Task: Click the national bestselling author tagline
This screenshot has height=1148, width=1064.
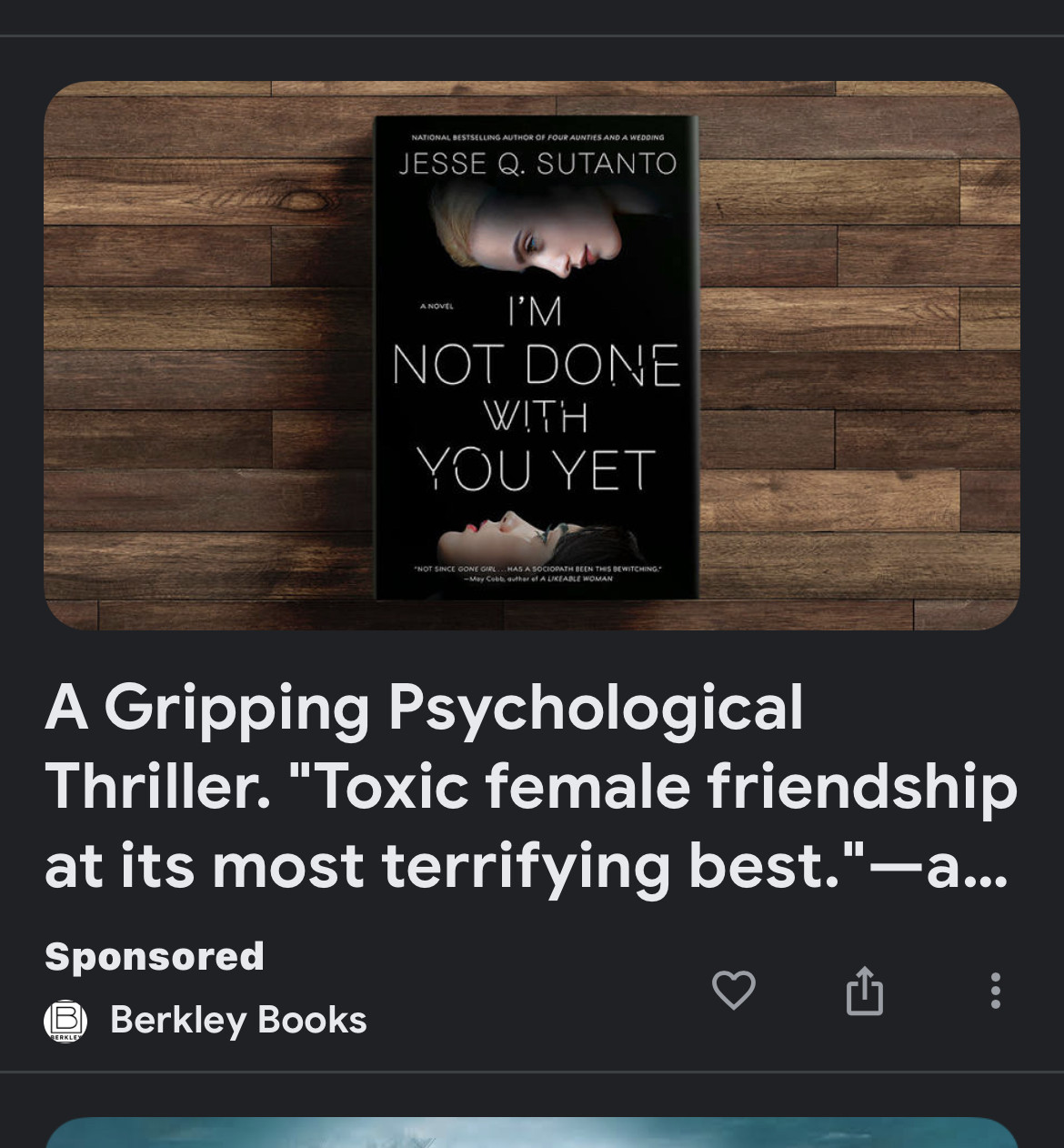Action: (537, 137)
